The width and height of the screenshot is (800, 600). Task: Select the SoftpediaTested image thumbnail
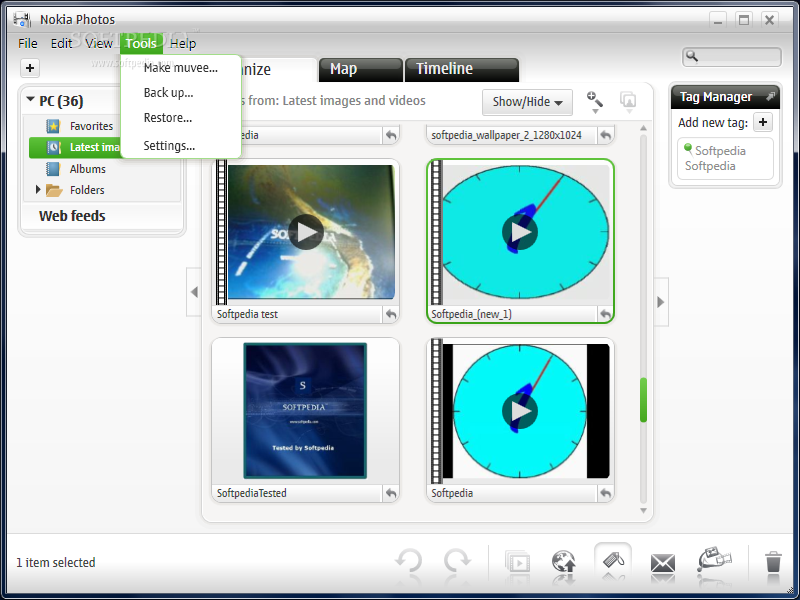point(305,411)
